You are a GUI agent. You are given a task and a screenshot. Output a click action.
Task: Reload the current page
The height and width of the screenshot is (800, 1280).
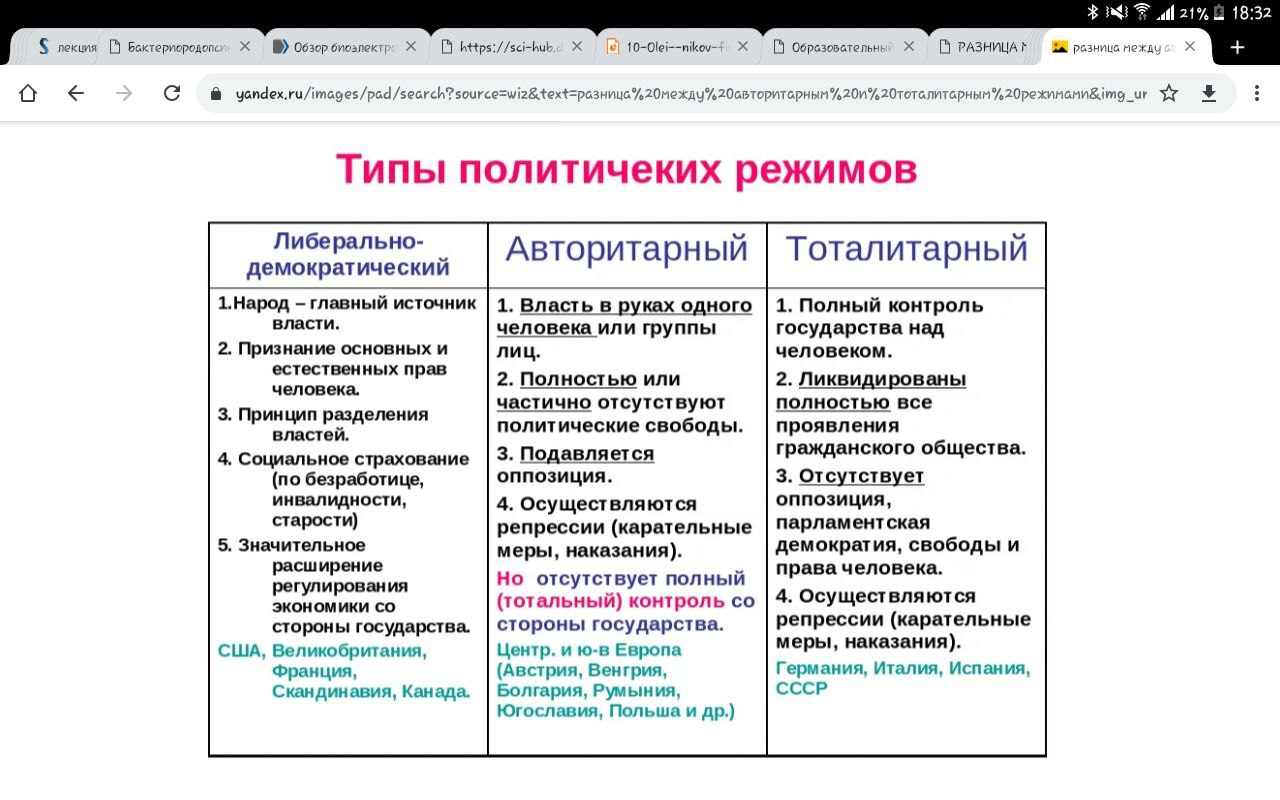pyautogui.click(x=172, y=93)
